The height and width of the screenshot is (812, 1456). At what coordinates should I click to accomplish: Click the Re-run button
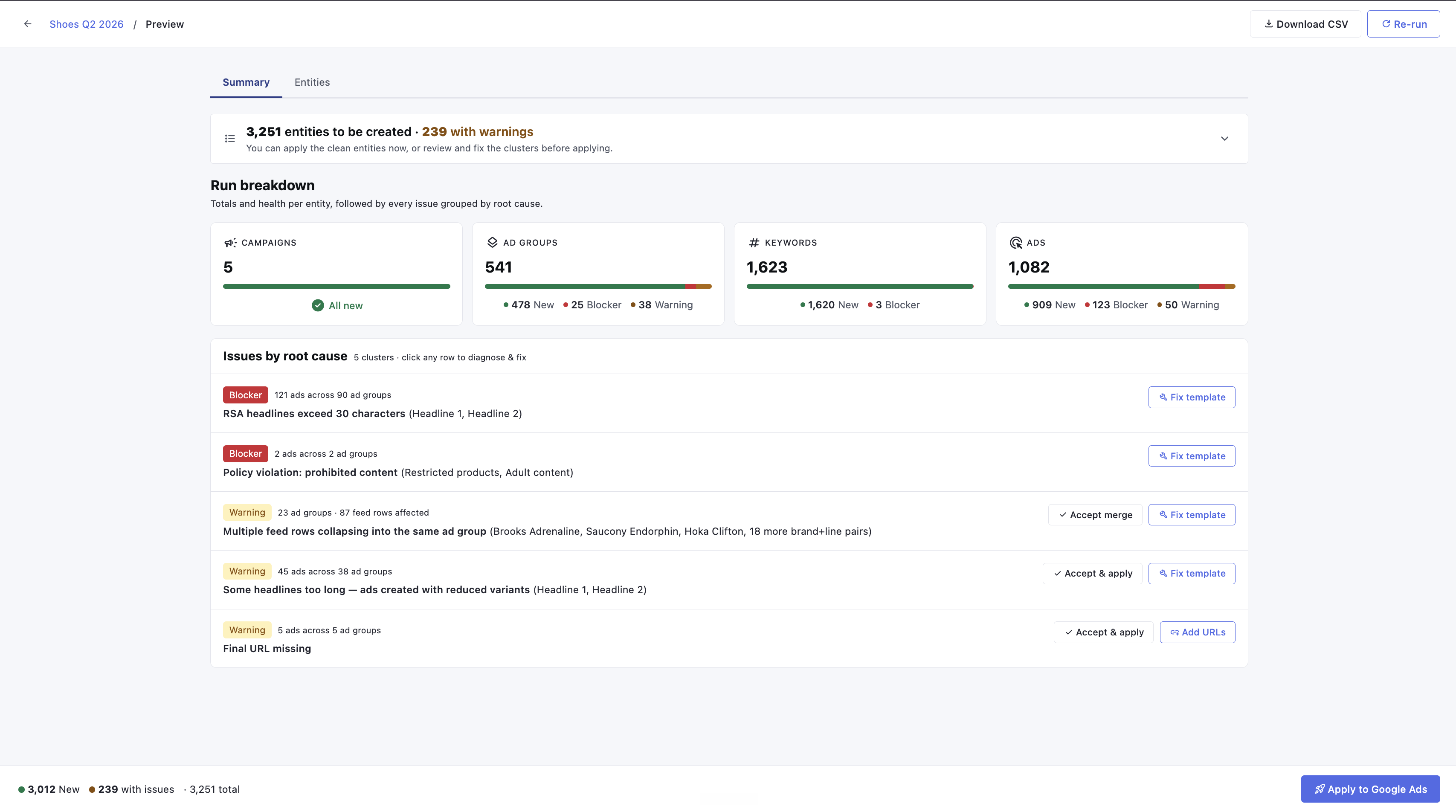click(x=1404, y=24)
